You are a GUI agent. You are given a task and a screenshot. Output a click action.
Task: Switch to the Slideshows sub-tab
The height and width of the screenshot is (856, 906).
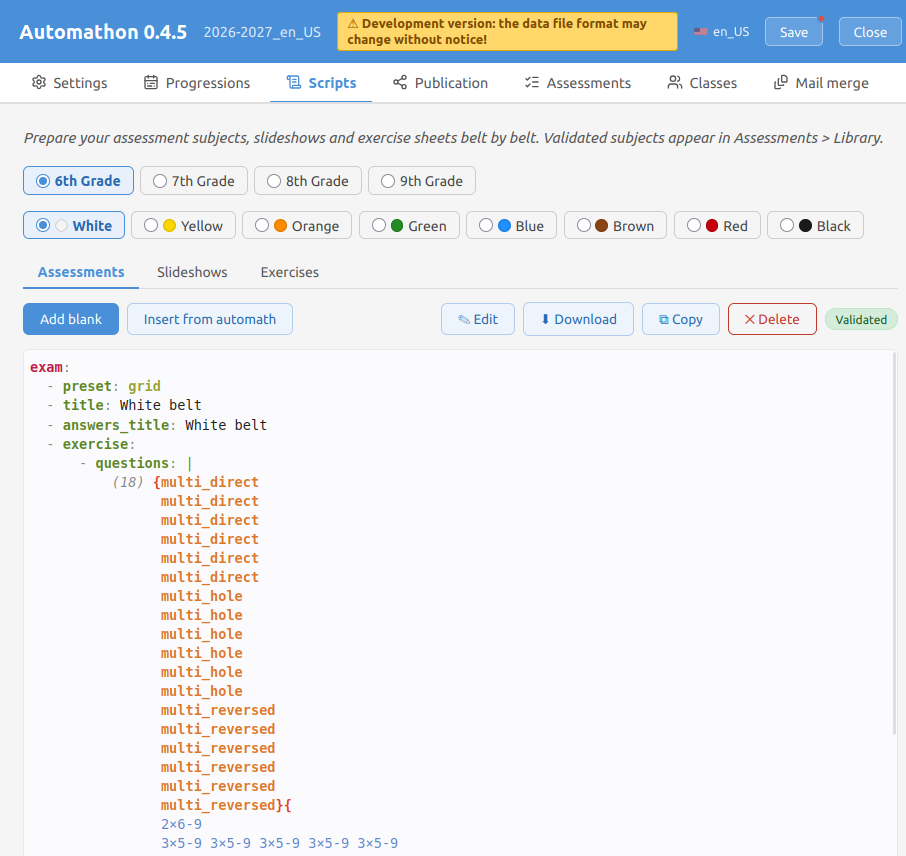tap(192, 272)
